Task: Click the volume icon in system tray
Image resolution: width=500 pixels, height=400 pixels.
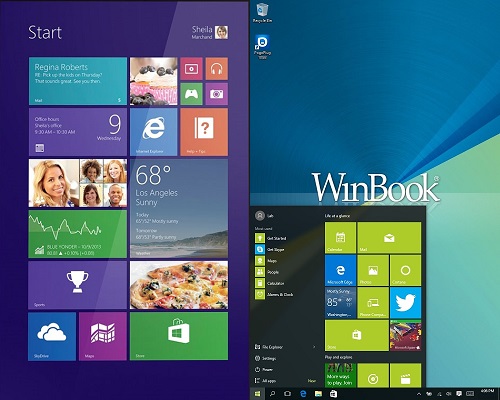Action: [x=449, y=394]
